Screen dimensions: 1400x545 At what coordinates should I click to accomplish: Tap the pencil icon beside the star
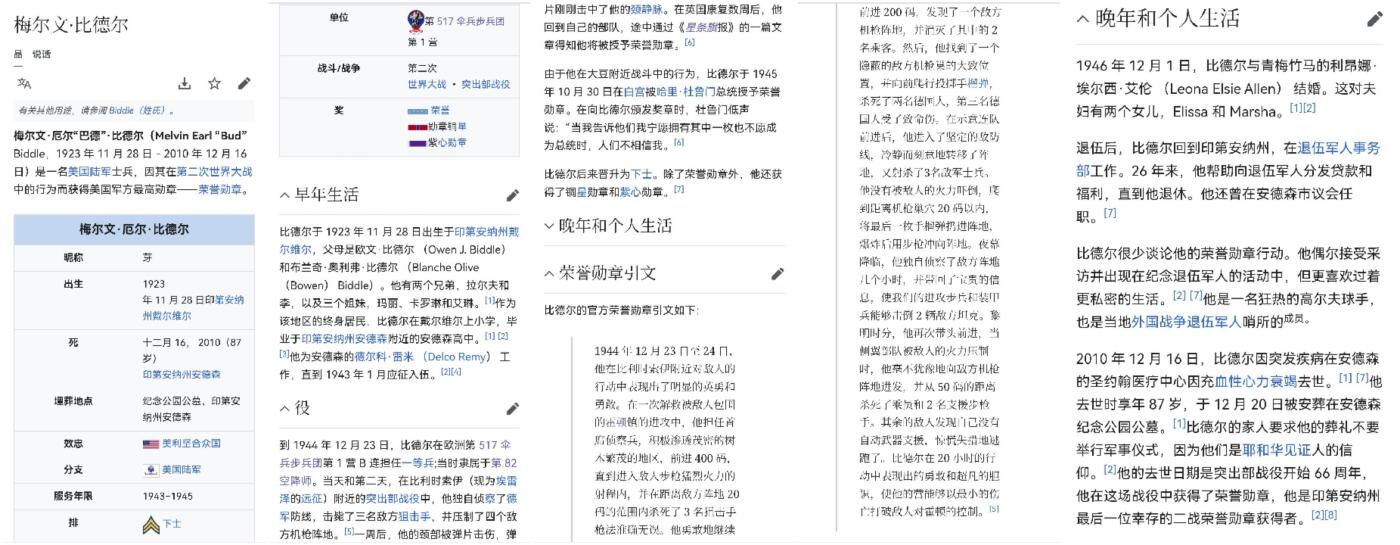[244, 84]
